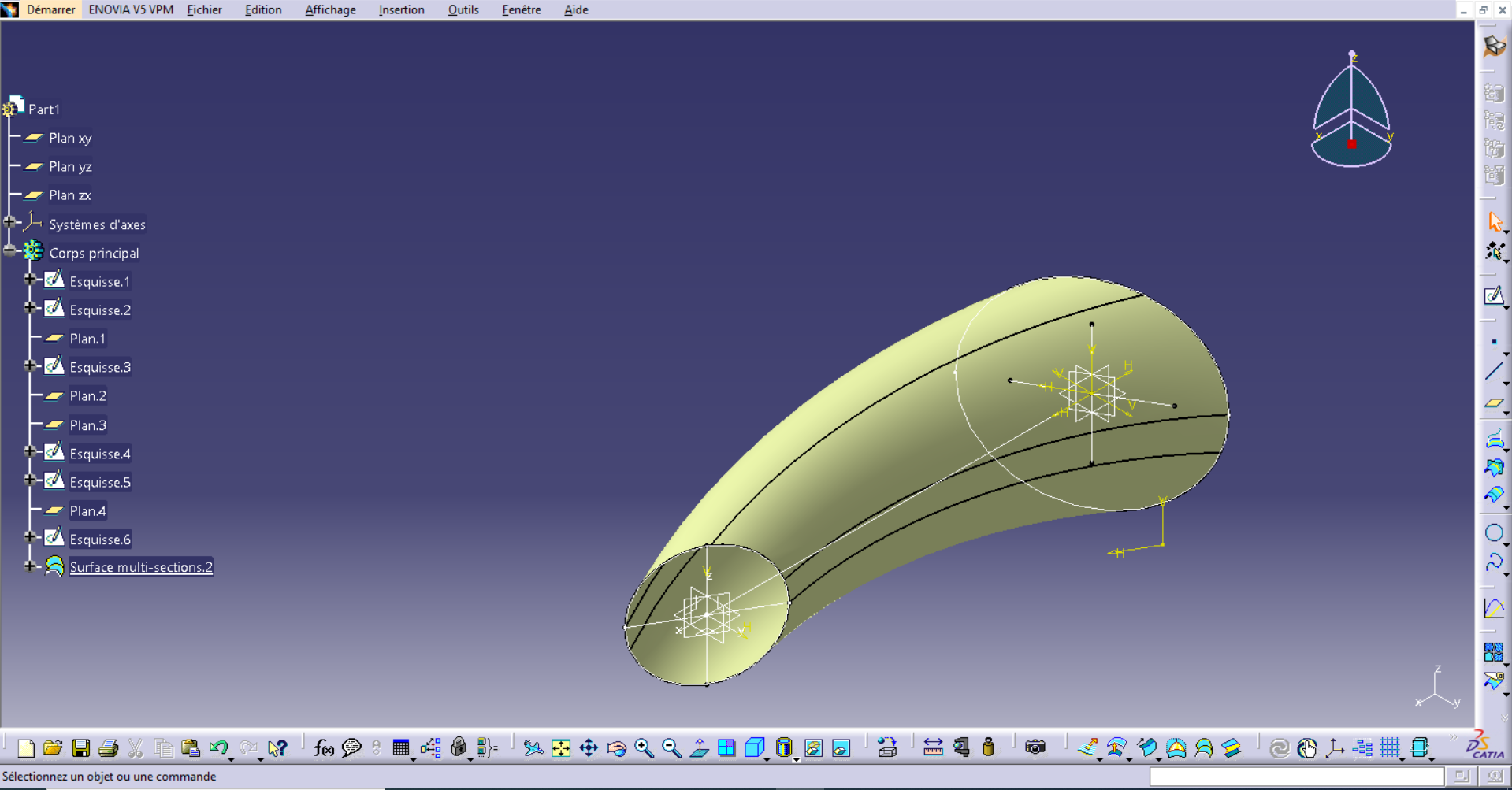The image size is (1512, 790).
Task: Expand the Systèmes d'axes node
Action: [x=9, y=223]
